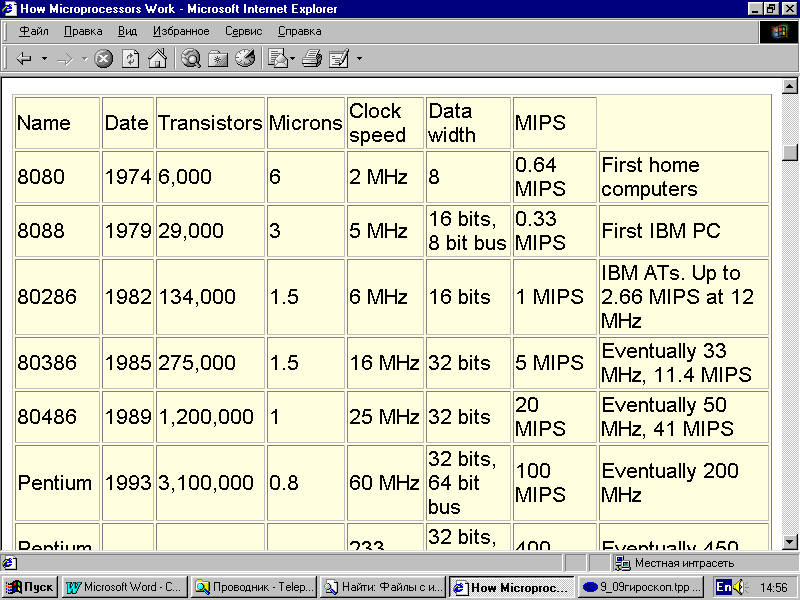
Task: Click the vertical scrollbar thumb
Action: point(789,153)
